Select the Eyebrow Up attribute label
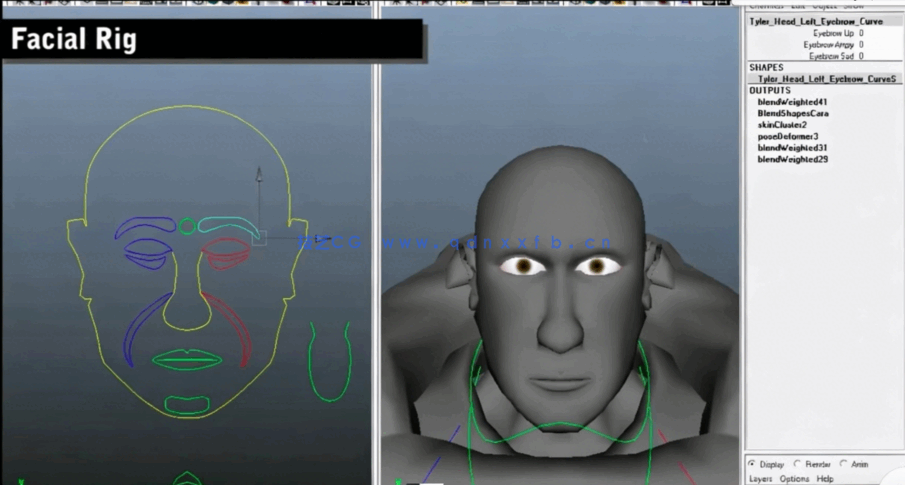Image resolution: width=905 pixels, height=485 pixels. (833, 33)
